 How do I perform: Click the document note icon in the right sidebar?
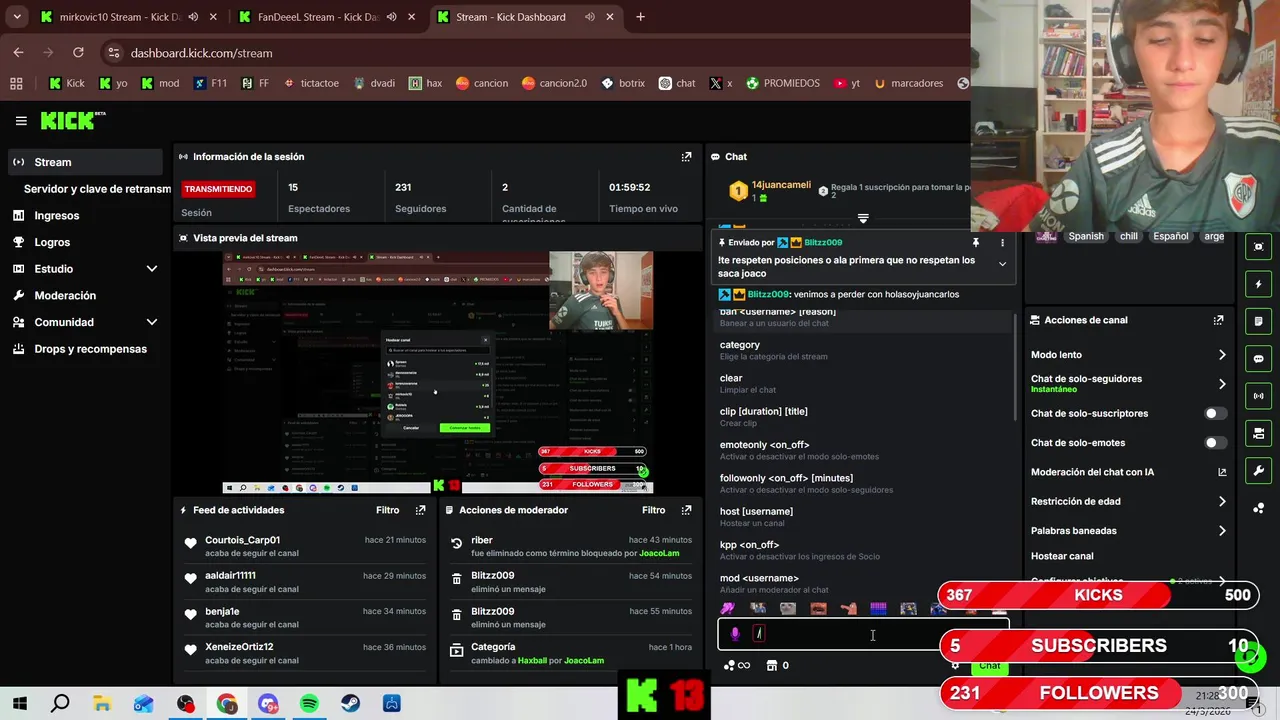[1258, 321]
